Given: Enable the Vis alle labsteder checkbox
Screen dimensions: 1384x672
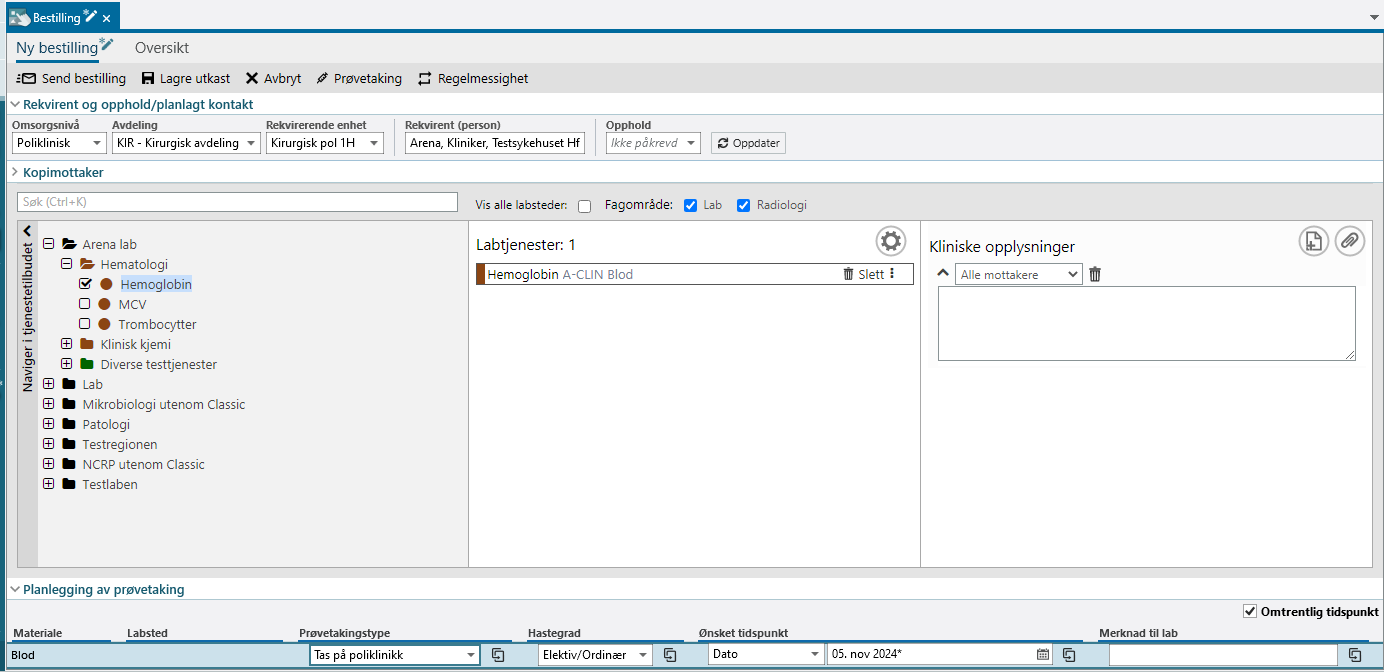Looking at the screenshot, I should (584, 206).
